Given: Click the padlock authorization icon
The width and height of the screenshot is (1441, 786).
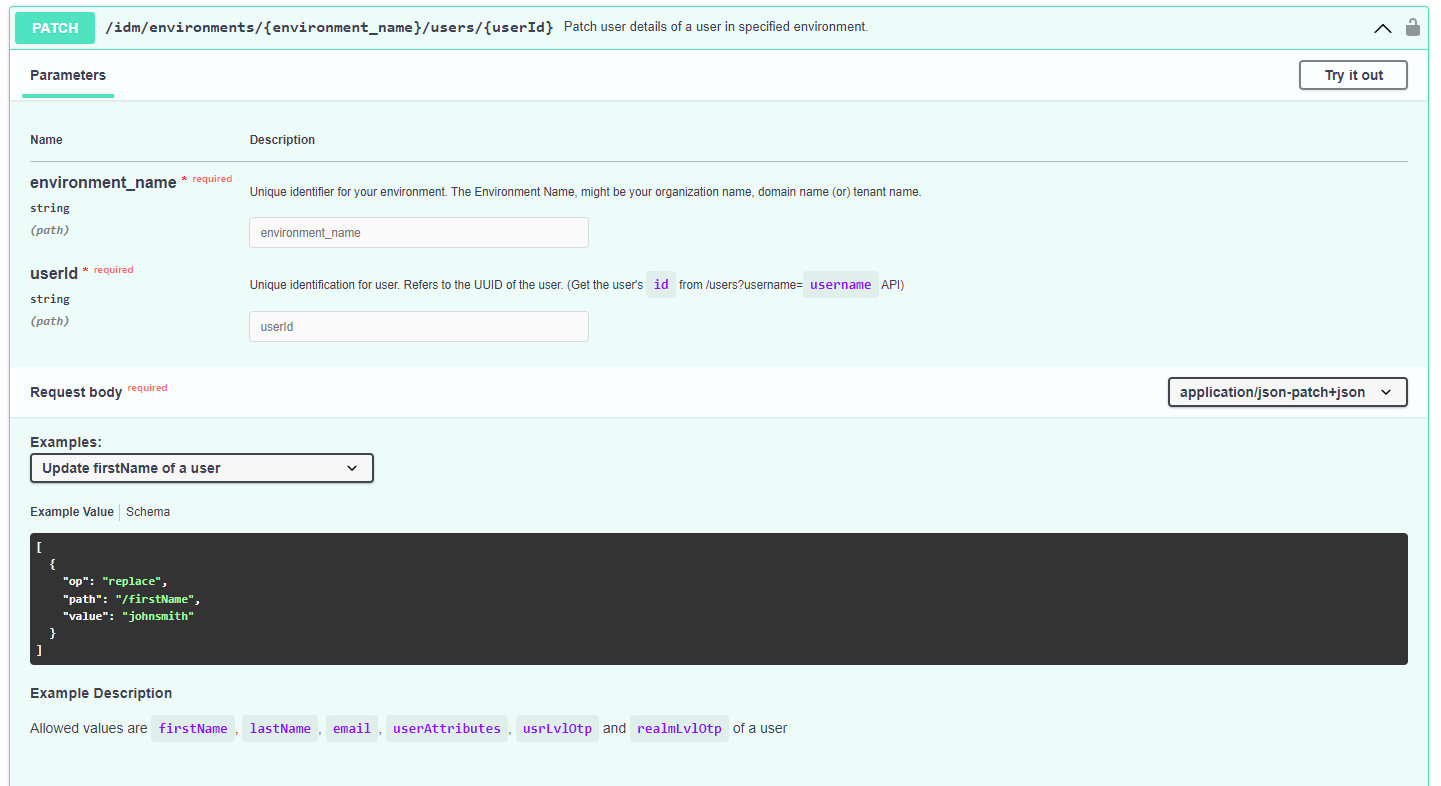Looking at the screenshot, I should [x=1413, y=27].
